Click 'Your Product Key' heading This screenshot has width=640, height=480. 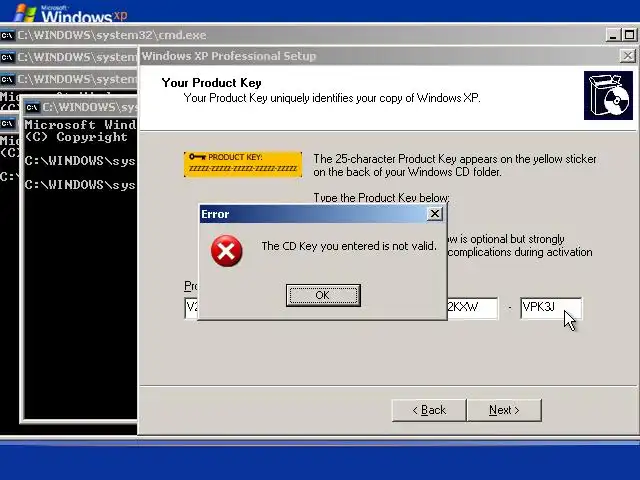(x=211, y=83)
